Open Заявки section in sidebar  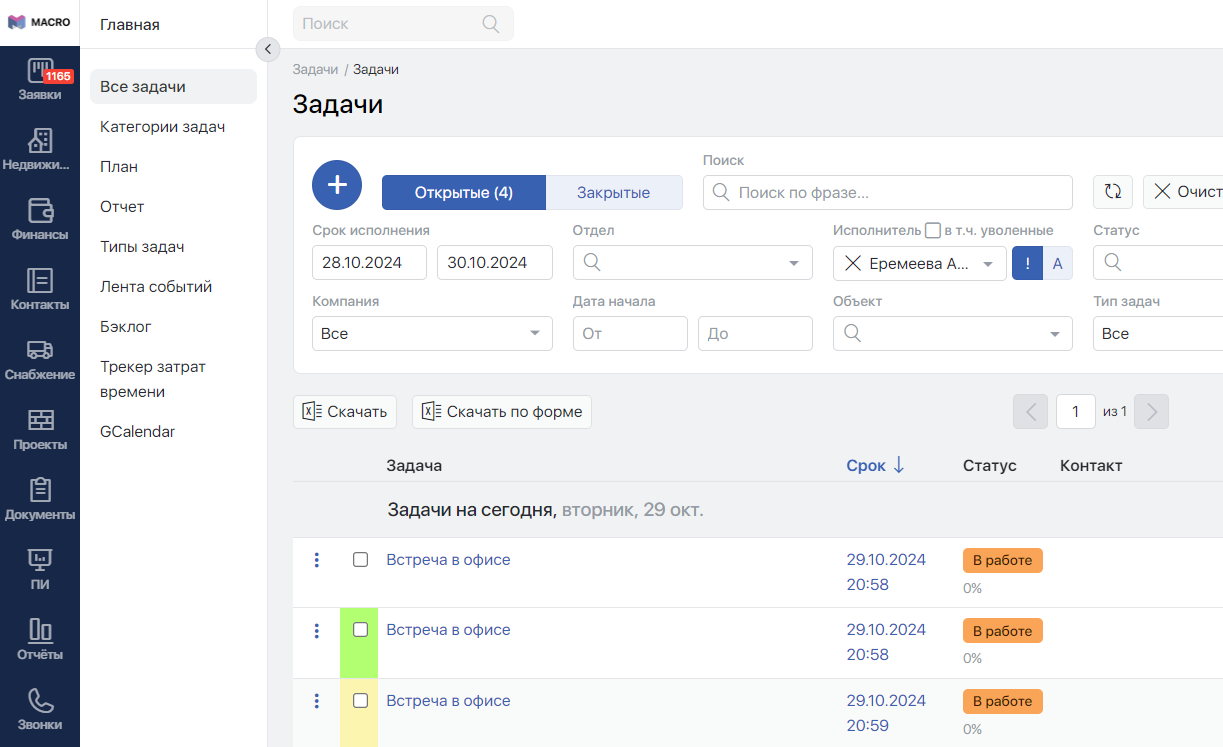(40, 80)
